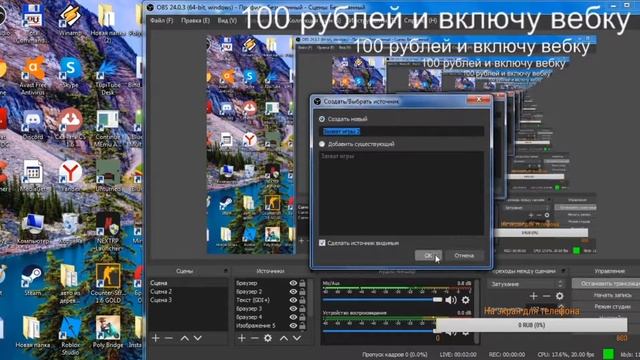Open the NEXTRP Launcher desktop icon
This screenshot has height=360, width=640.
point(108,232)
